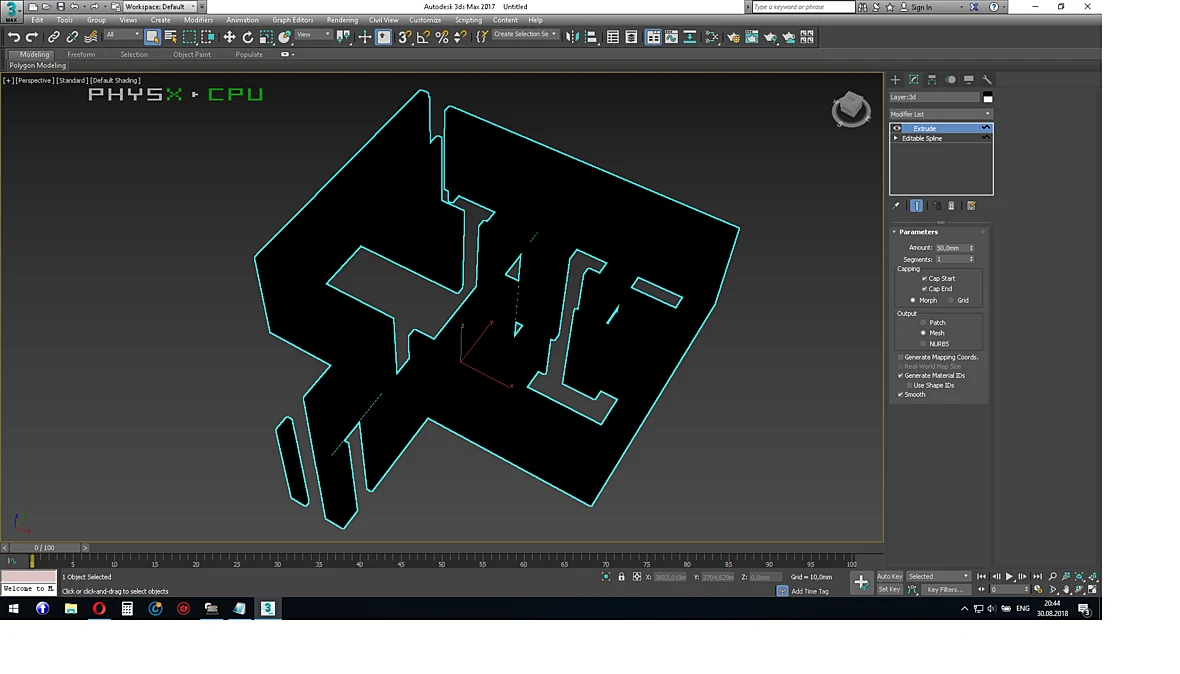
Task: Enable Generate Mapping Coords checkbox
Action: tap(900, 357)
